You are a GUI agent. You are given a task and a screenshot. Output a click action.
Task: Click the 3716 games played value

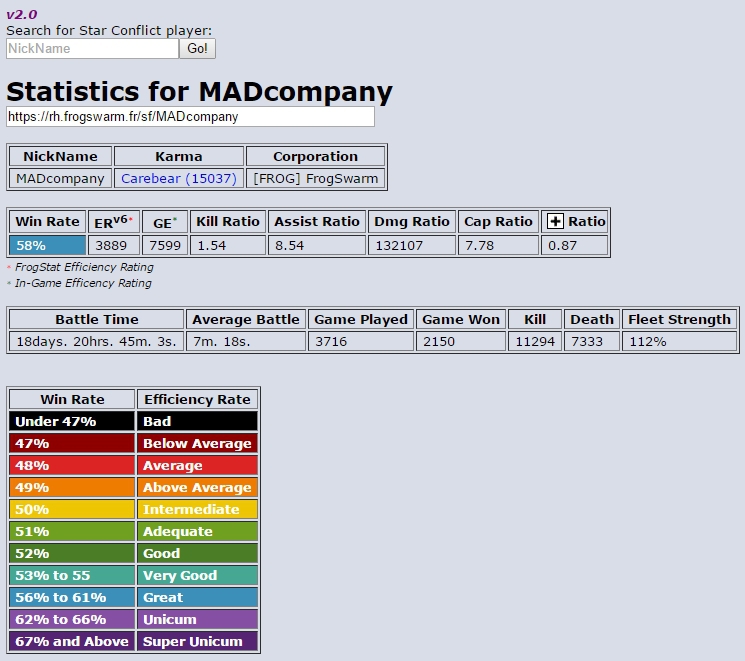pos(361,342)
